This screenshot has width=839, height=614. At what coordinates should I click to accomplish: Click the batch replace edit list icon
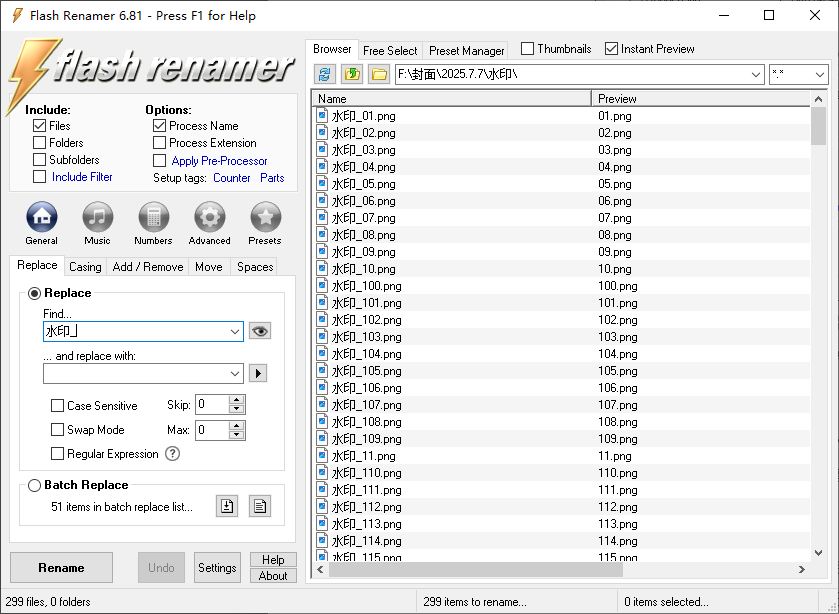(260, 506)
